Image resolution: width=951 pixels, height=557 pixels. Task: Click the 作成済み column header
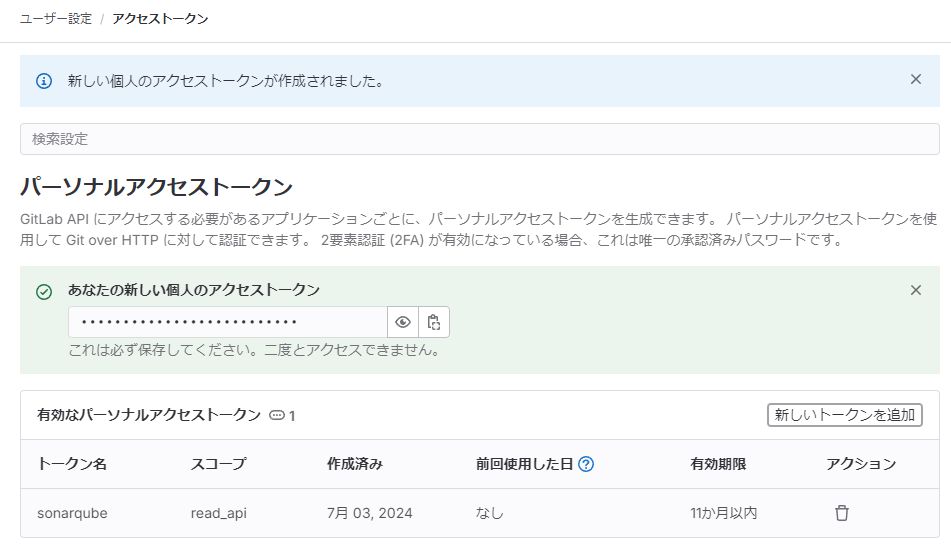[355, 464]
